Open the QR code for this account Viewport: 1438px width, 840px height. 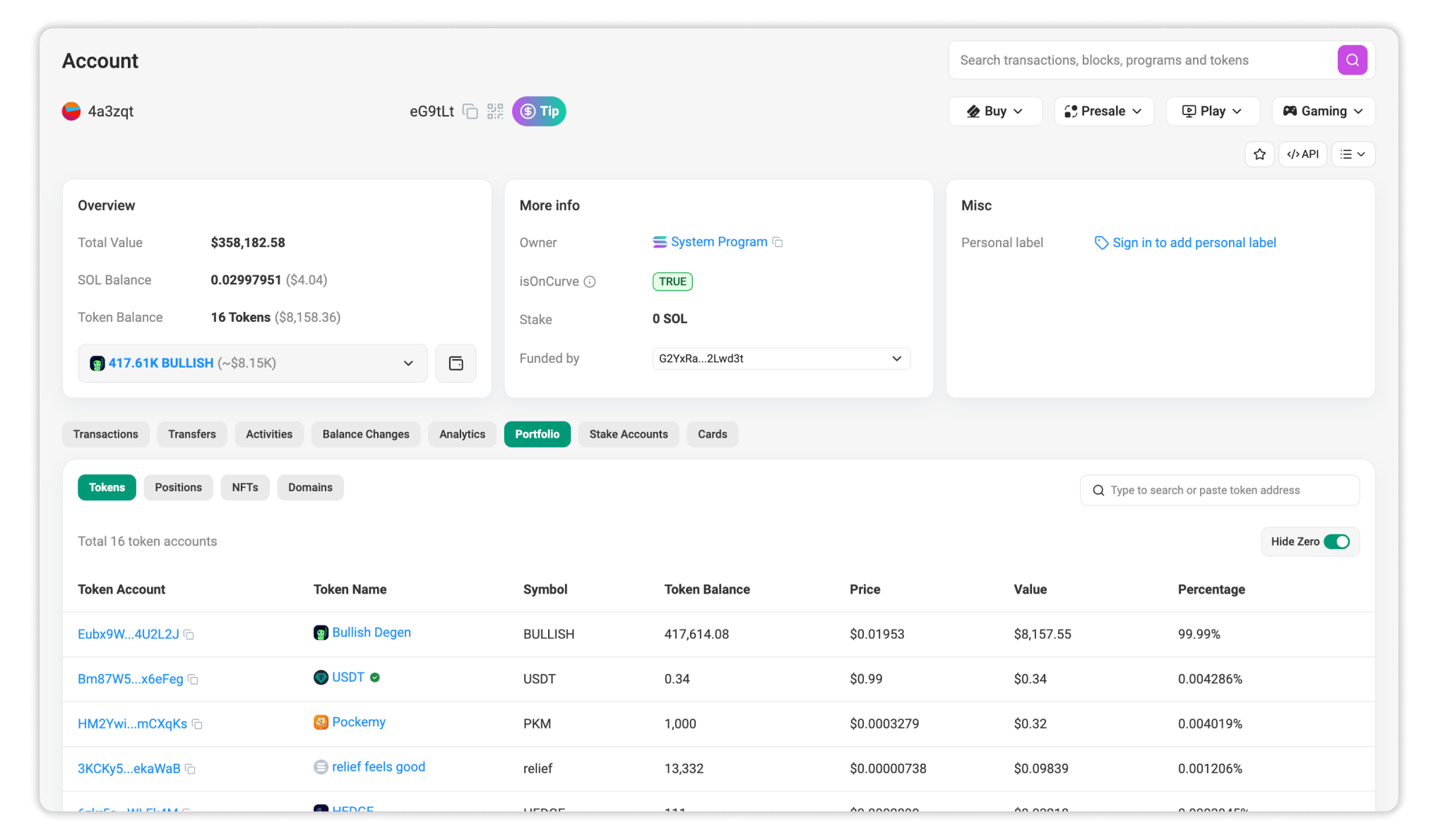[x=494, y=111]
